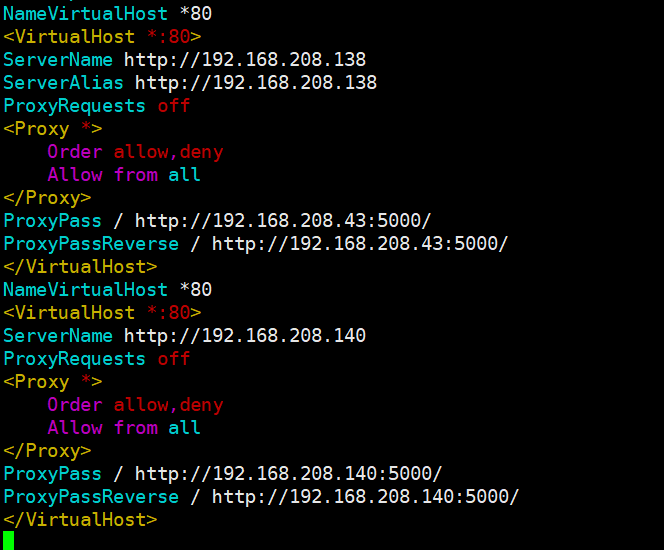Click the ProxyPassReverse keyword before the .43 URL
The image size is (664, 550).
click(x=91, y=244)
